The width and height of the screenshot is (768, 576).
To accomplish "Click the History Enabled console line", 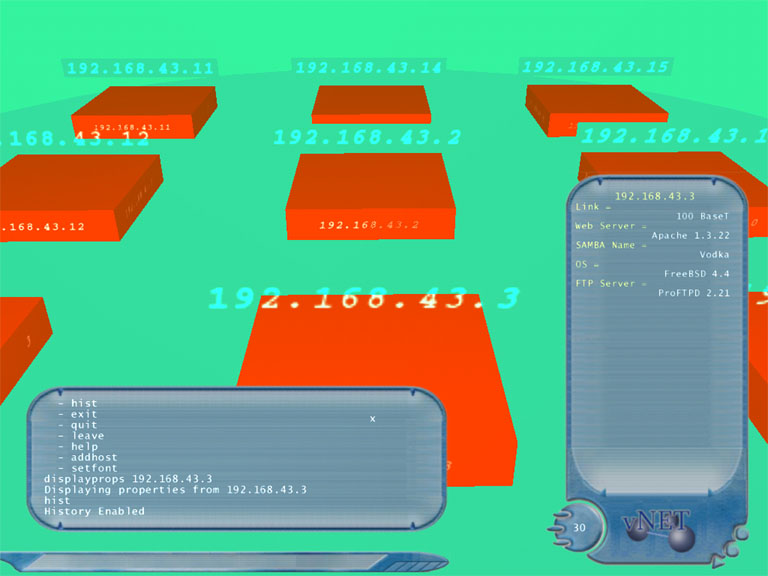I will click(94, 511).
